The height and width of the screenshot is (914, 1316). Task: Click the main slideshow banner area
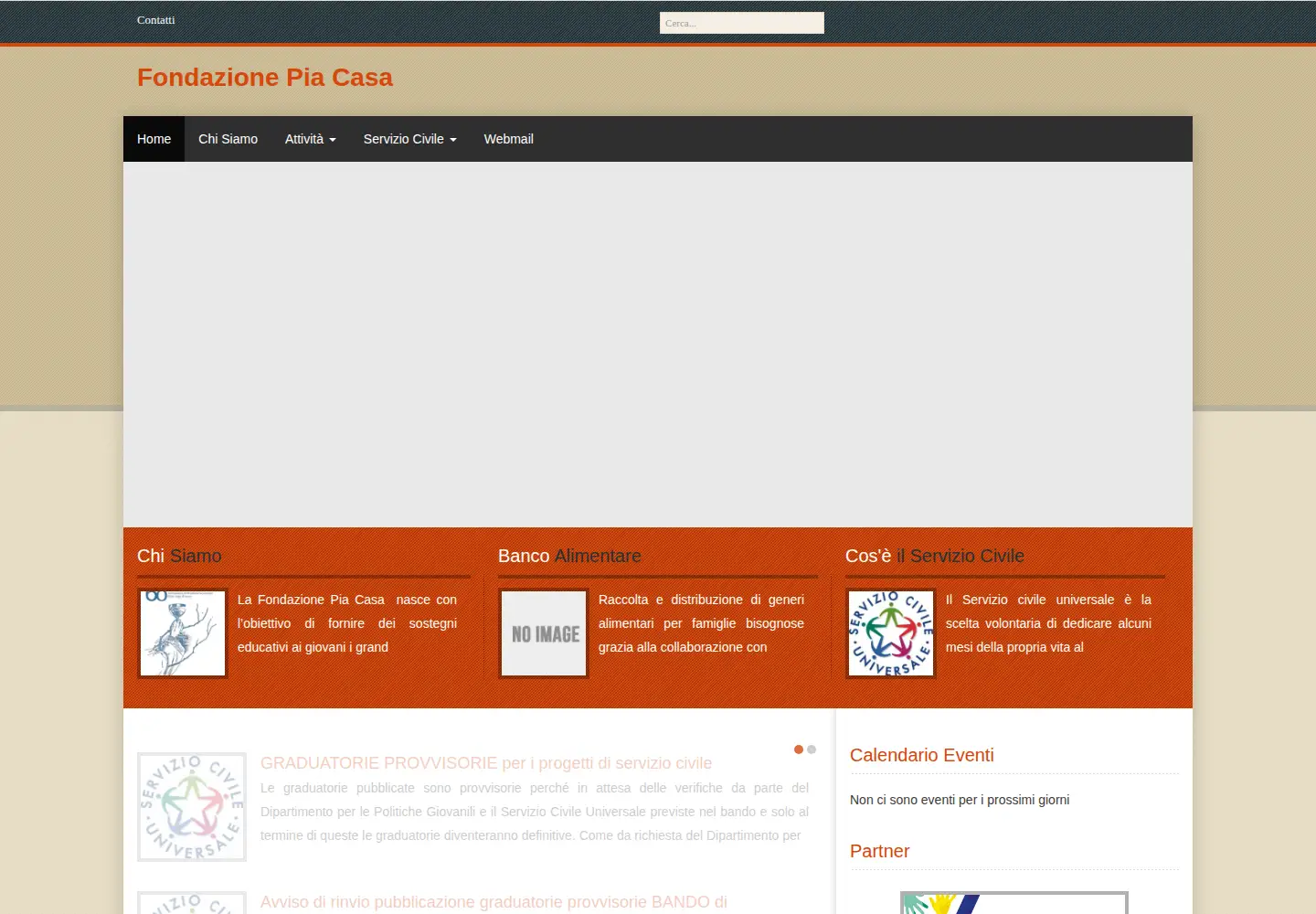tap(658, 345)
